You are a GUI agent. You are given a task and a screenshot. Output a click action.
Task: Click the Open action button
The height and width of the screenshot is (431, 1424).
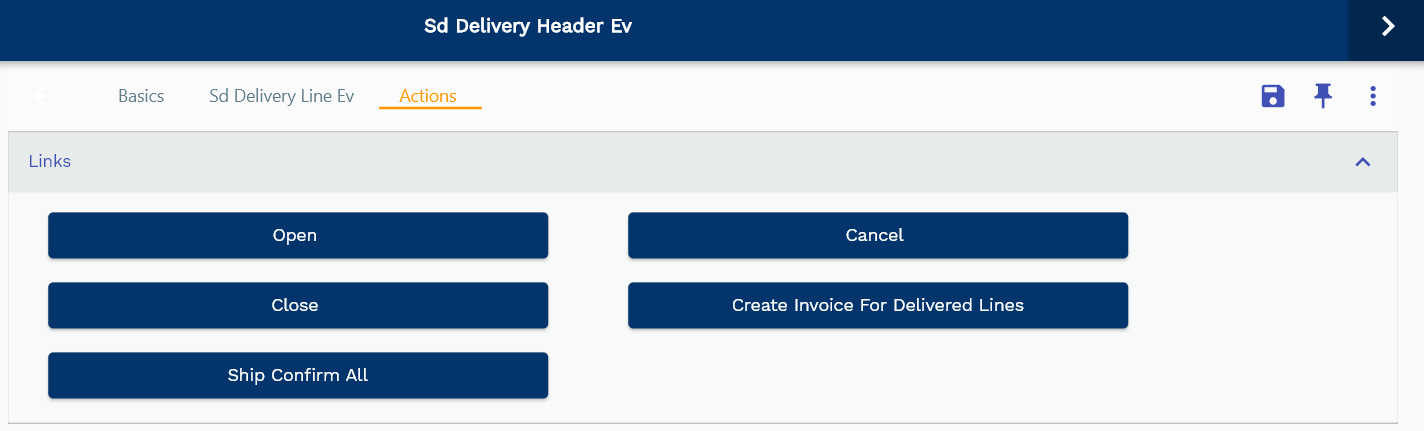(298, 235)
